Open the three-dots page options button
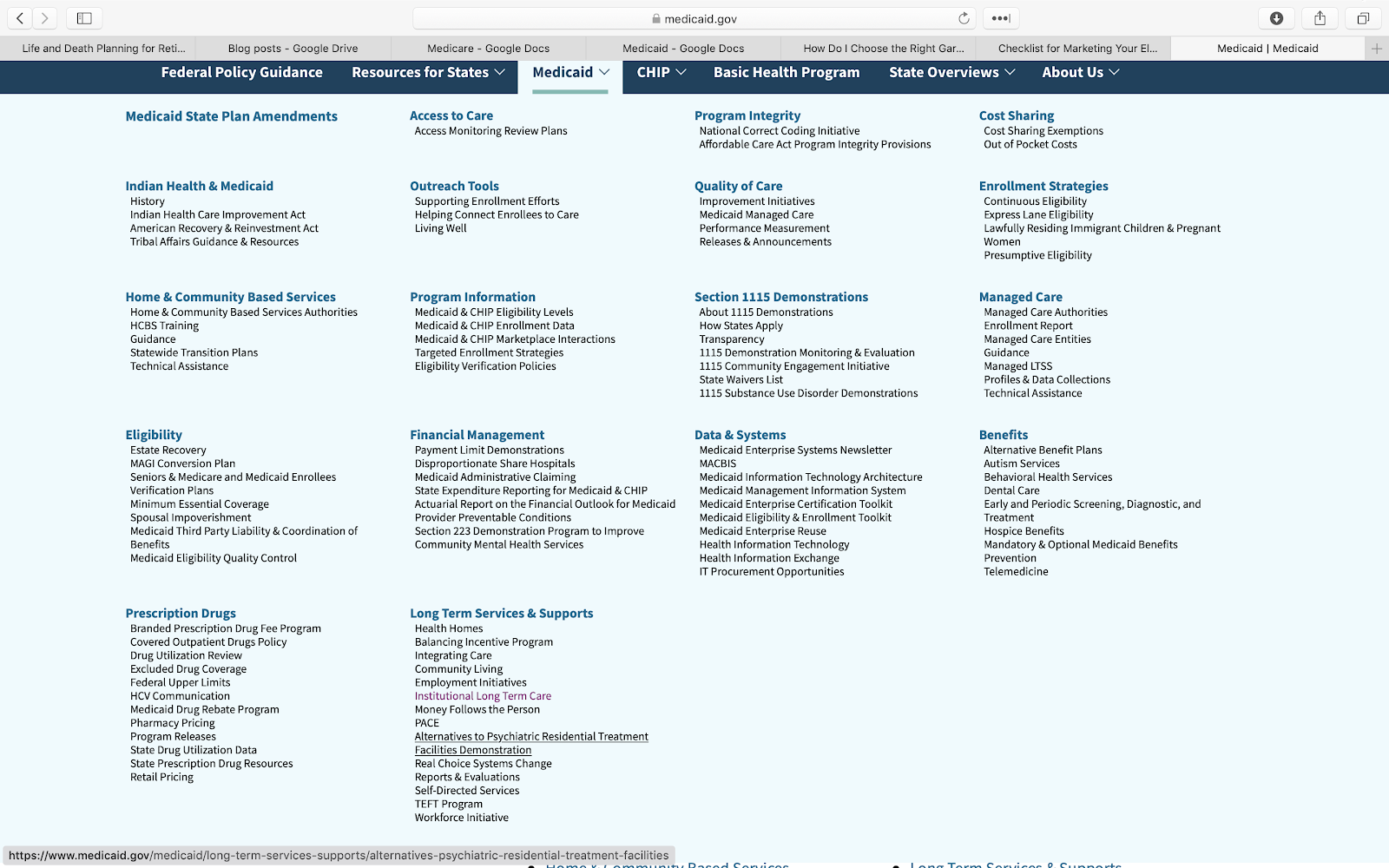 (1001, 18)
